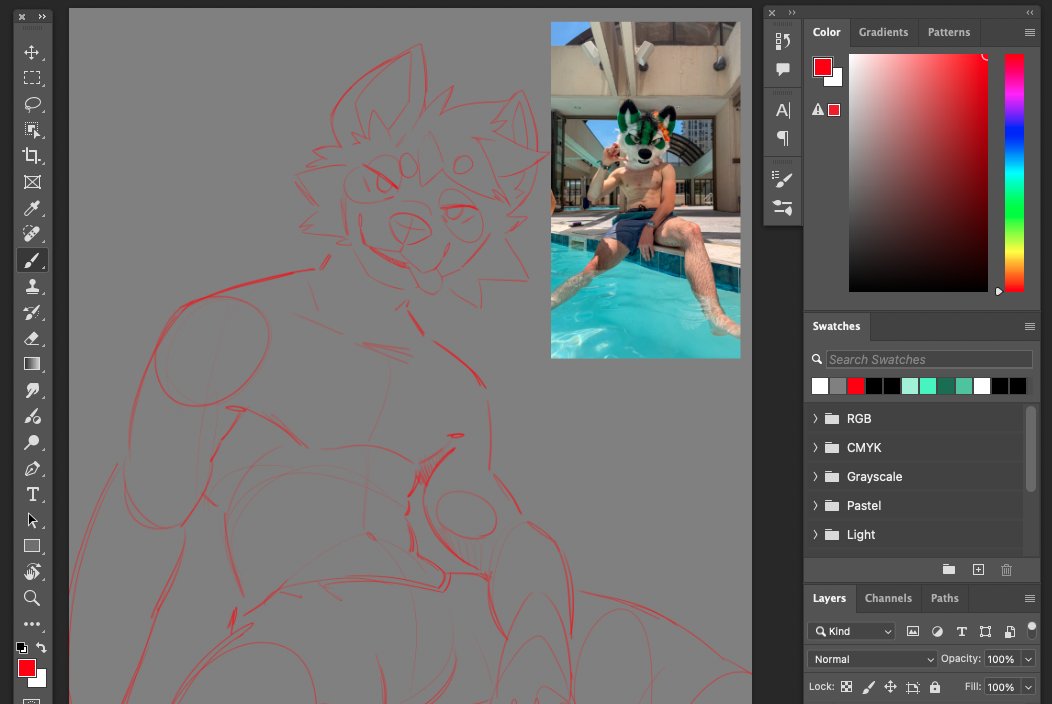Pick the red swatch in Swatches

point(855,386)
